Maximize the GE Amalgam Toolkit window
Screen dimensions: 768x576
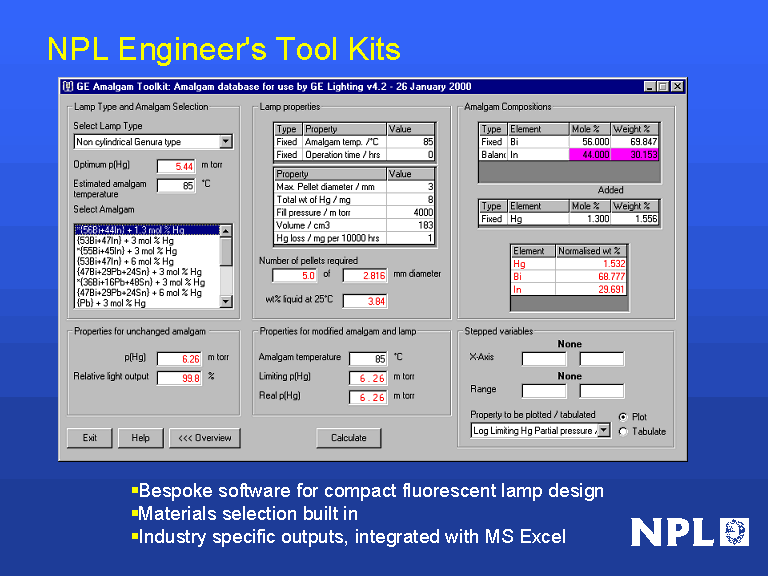coord(662,87)
